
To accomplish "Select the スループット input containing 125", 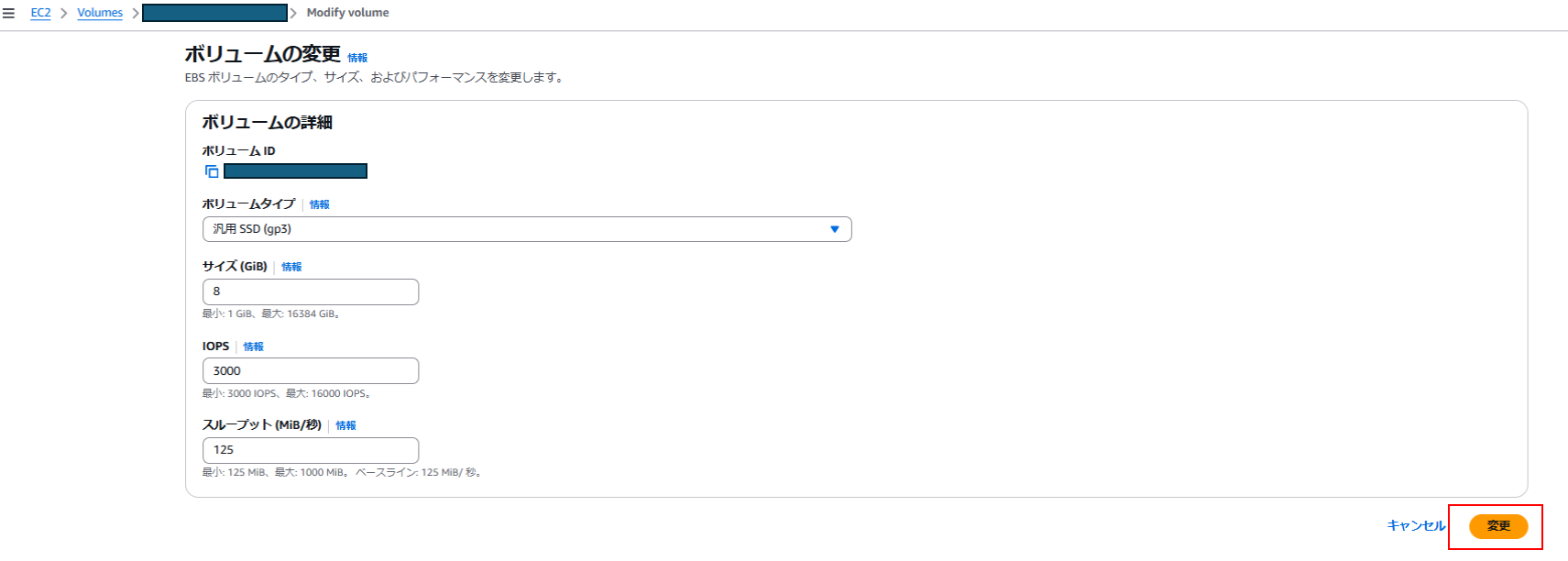I will click(310, 450).
